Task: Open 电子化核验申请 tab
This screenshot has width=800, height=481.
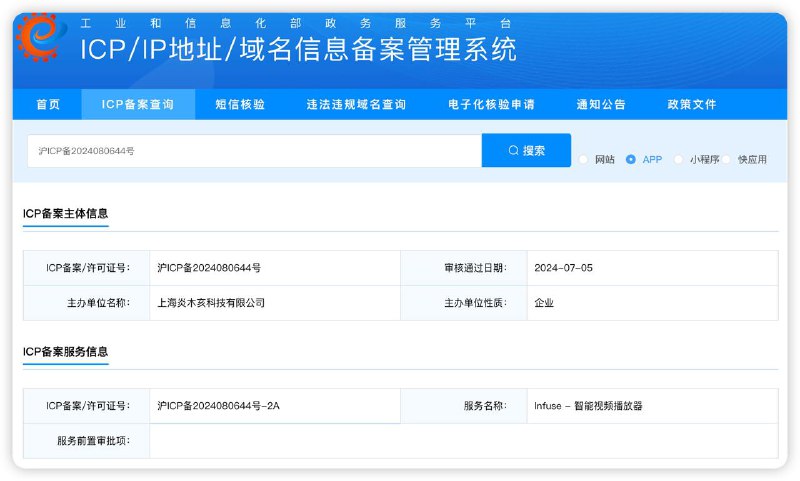Action: [491, 105]
